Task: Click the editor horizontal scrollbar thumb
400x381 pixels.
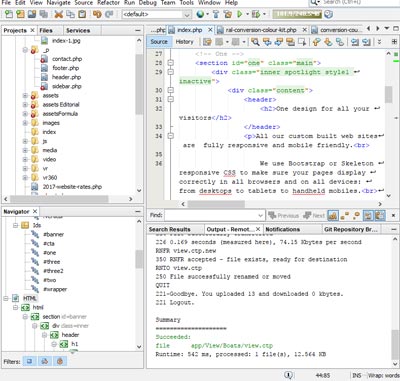Action: [x=216, y=204]
